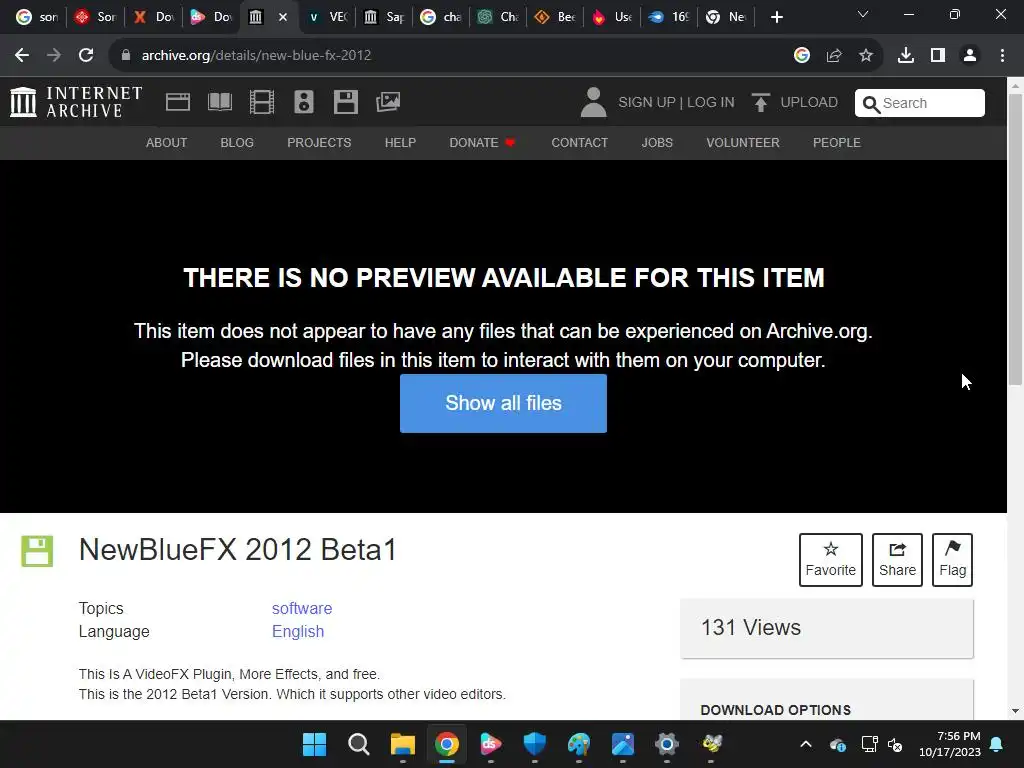Image resolution: width=1024 pixels, height=768 pixels.
Task: Click the share page icon in address bar
Action: click(834, 56)
